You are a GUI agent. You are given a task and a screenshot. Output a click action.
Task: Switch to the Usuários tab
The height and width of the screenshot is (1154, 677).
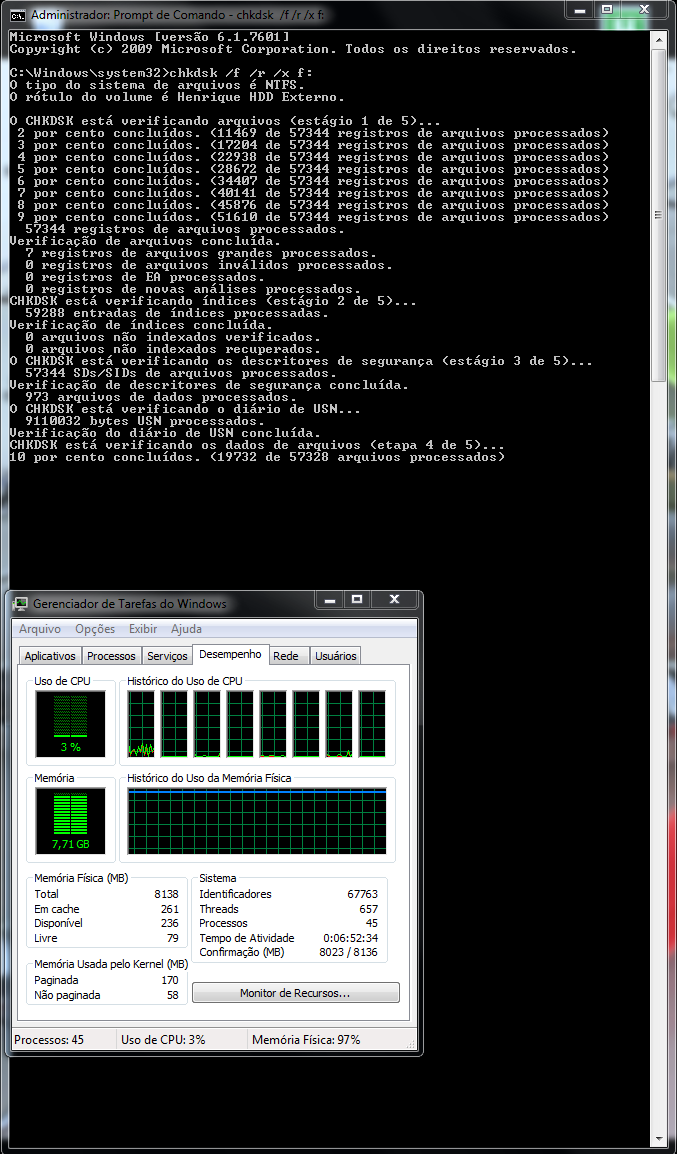click(x=336, y=656)
